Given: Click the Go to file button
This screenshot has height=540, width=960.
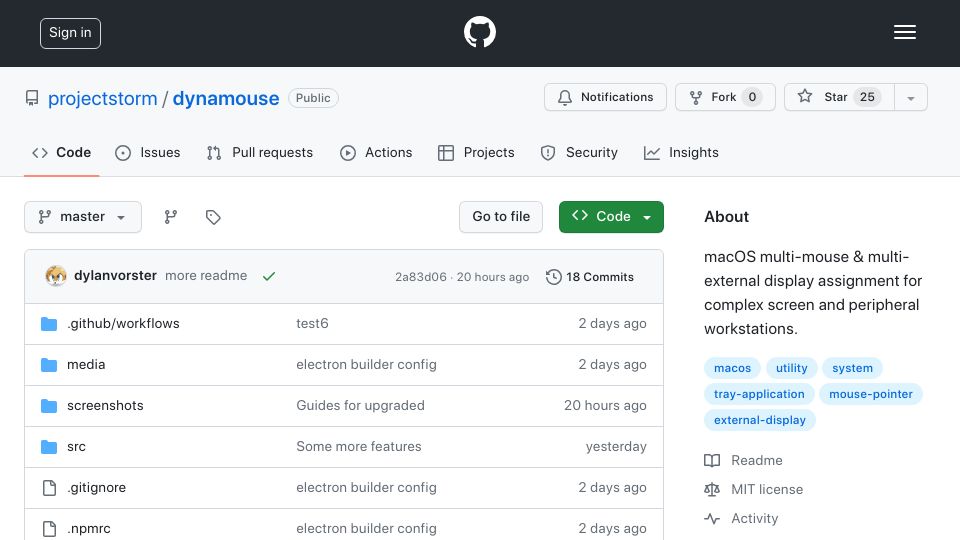Looking at the screenshot, I should [501, 217].
